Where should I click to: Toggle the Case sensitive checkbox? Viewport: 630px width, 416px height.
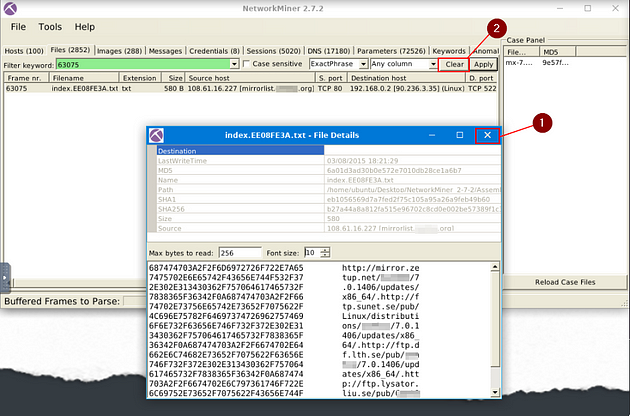(246, 64)
